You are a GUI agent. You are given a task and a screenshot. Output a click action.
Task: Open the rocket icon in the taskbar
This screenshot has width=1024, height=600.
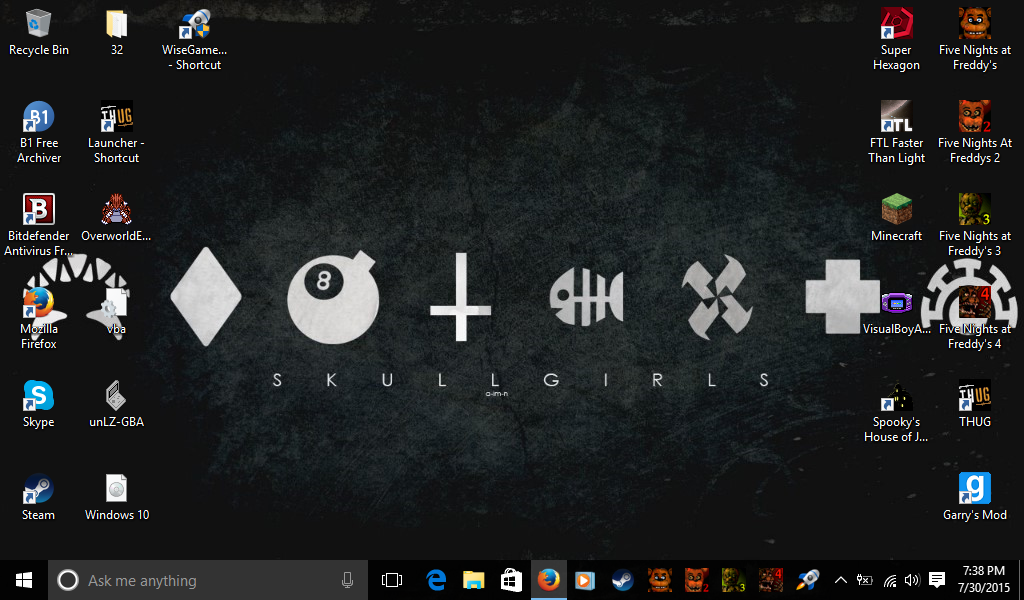(x=808, y=580)
